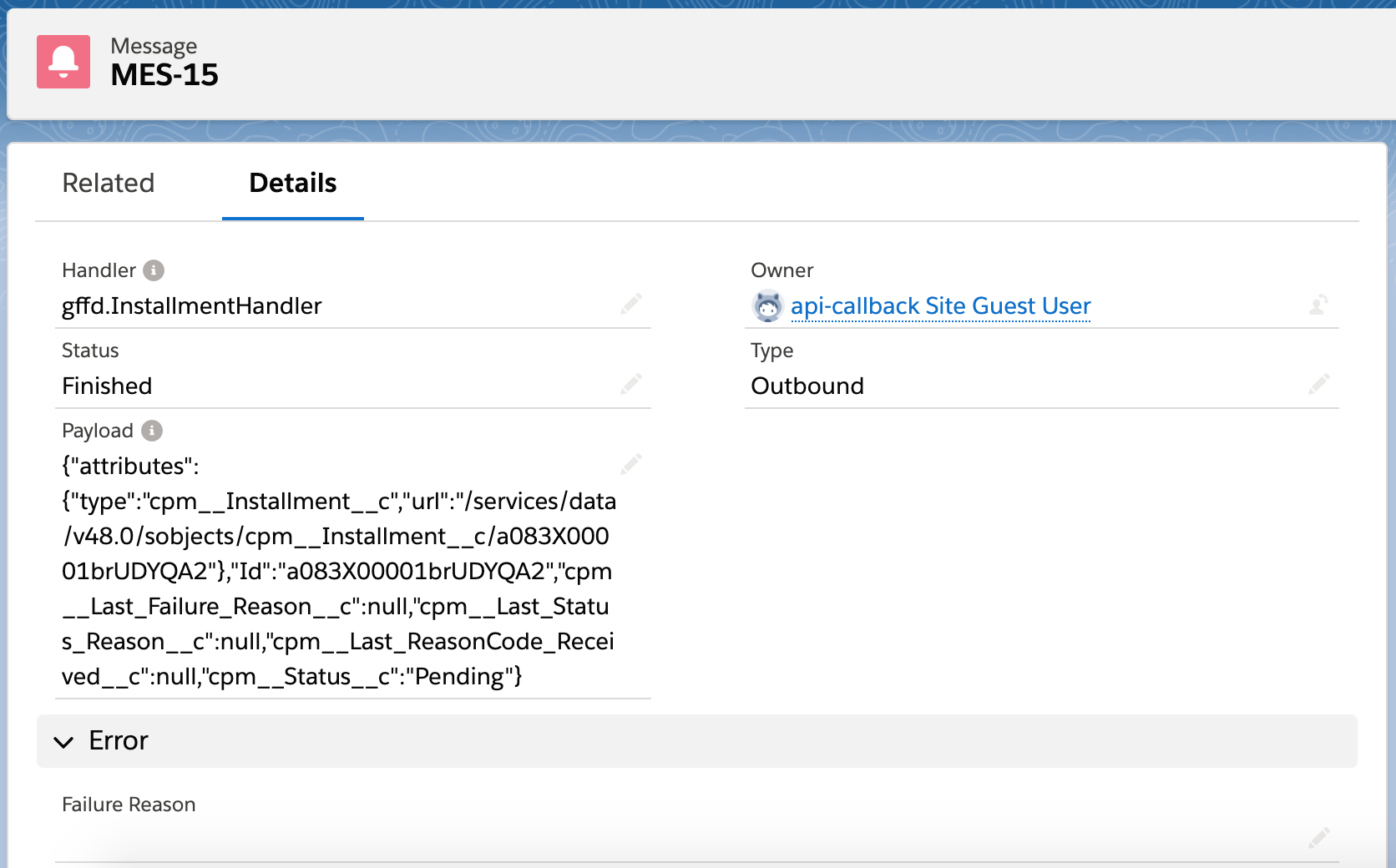Click the MES-15 record title

coord(164,75)
